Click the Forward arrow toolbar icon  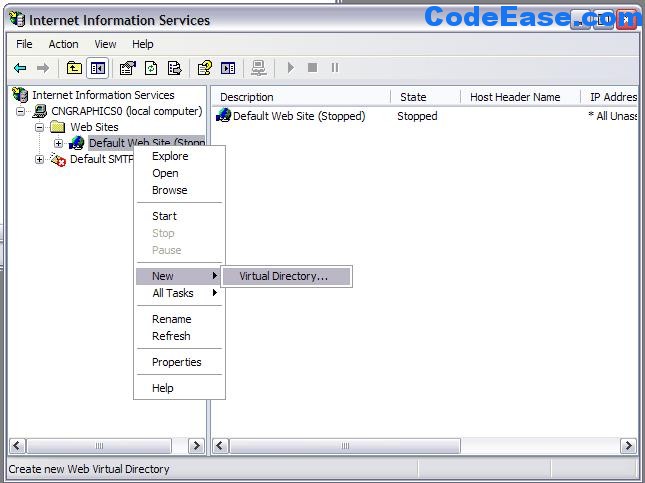[43, 68]
